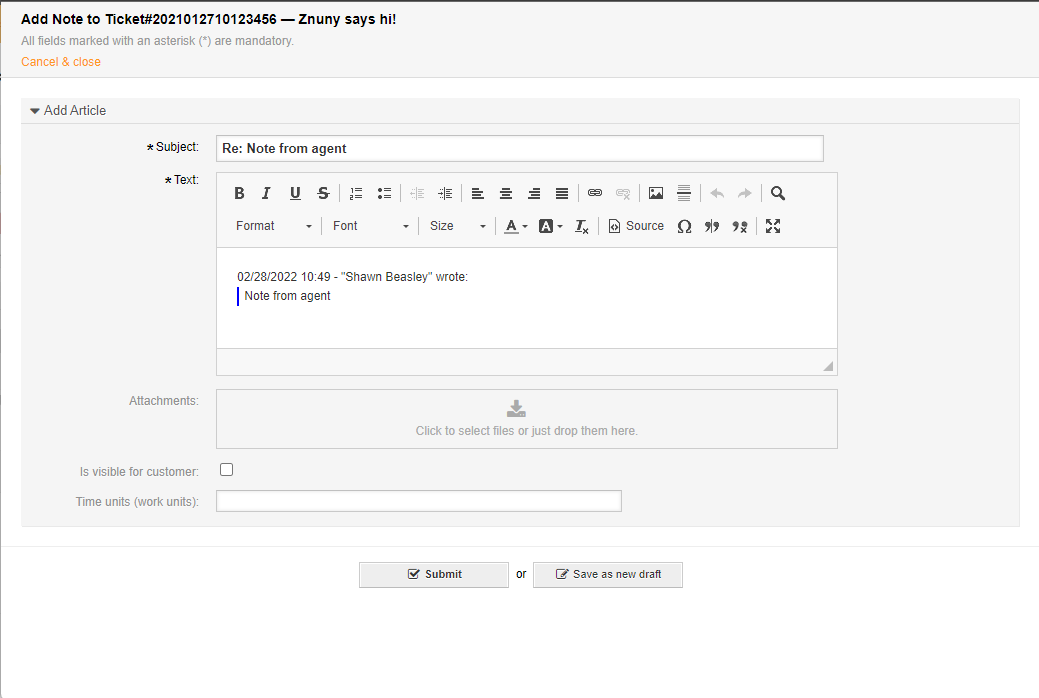
Task: Click the Cancel & close link
Action: click(61, 62)
